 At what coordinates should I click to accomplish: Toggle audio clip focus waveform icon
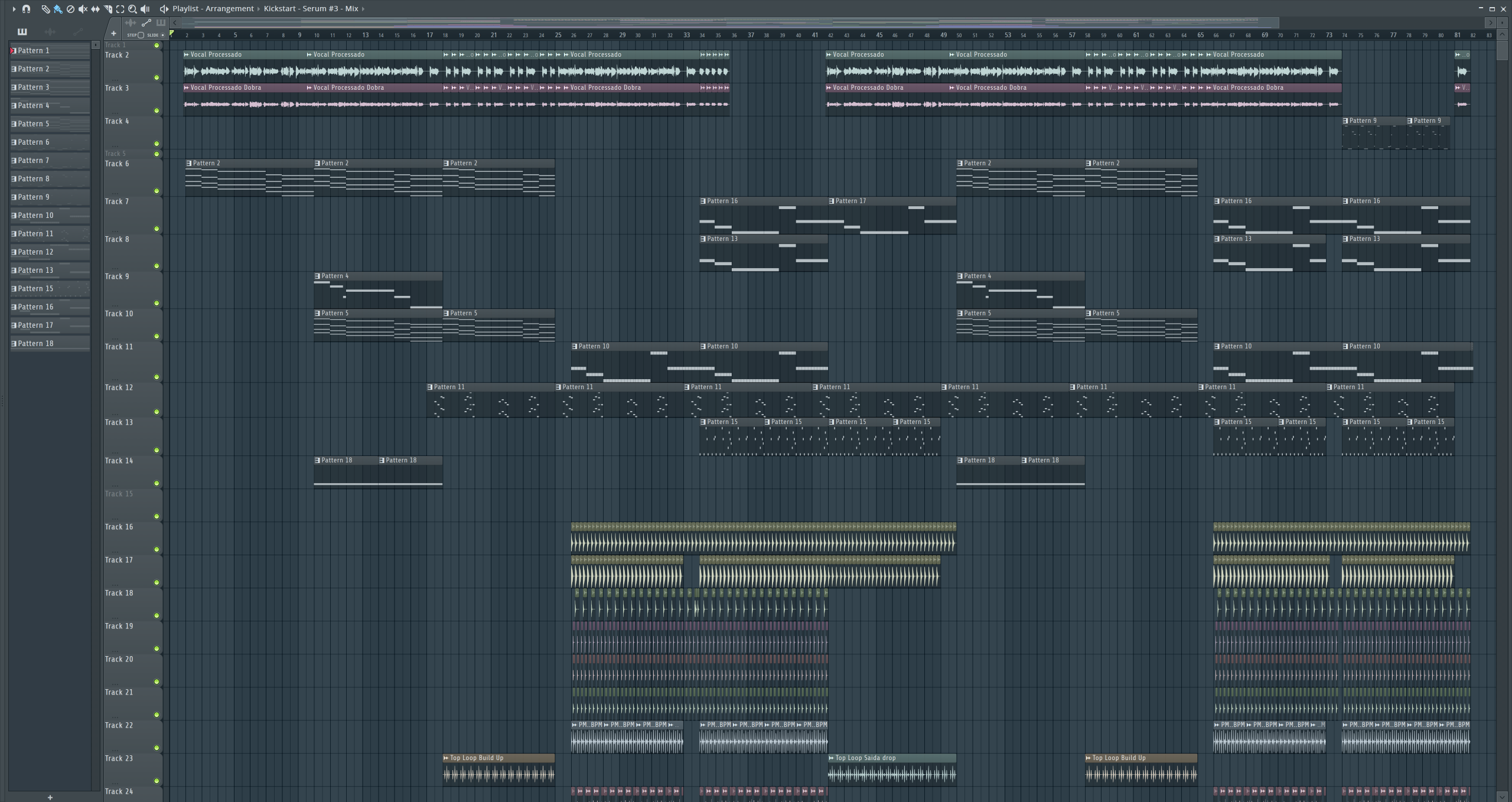[131, 23]
